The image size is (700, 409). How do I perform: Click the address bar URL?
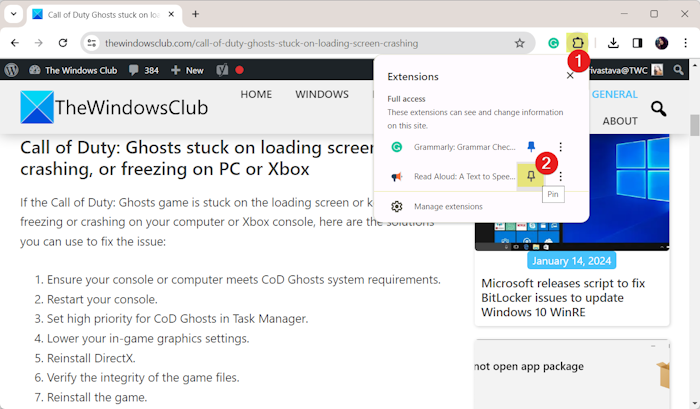coord(262,43)
